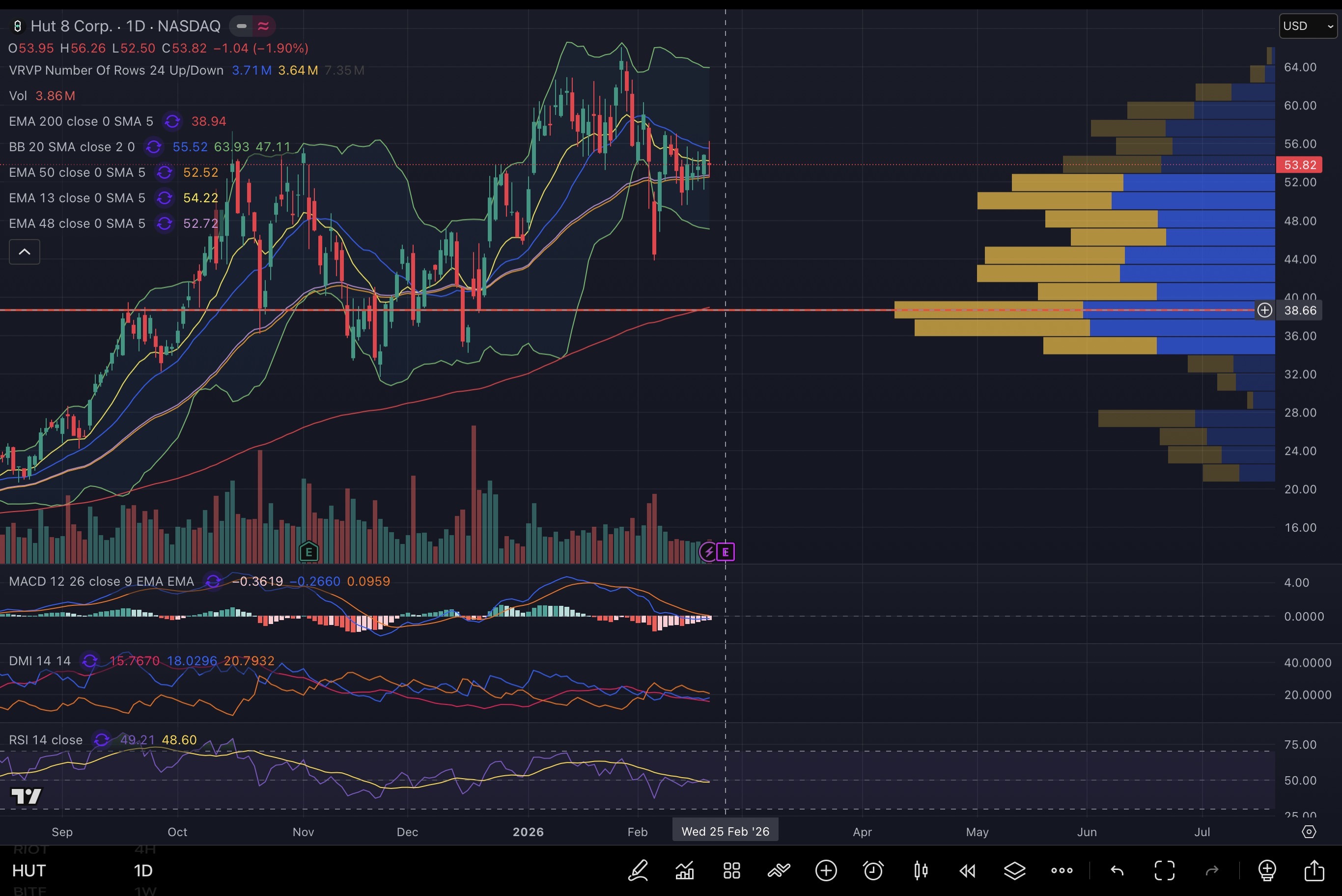This screenshot has height=896, width=1342.
Task: Open the drawing tools pencil icon
Action: (x=638, y=871)
